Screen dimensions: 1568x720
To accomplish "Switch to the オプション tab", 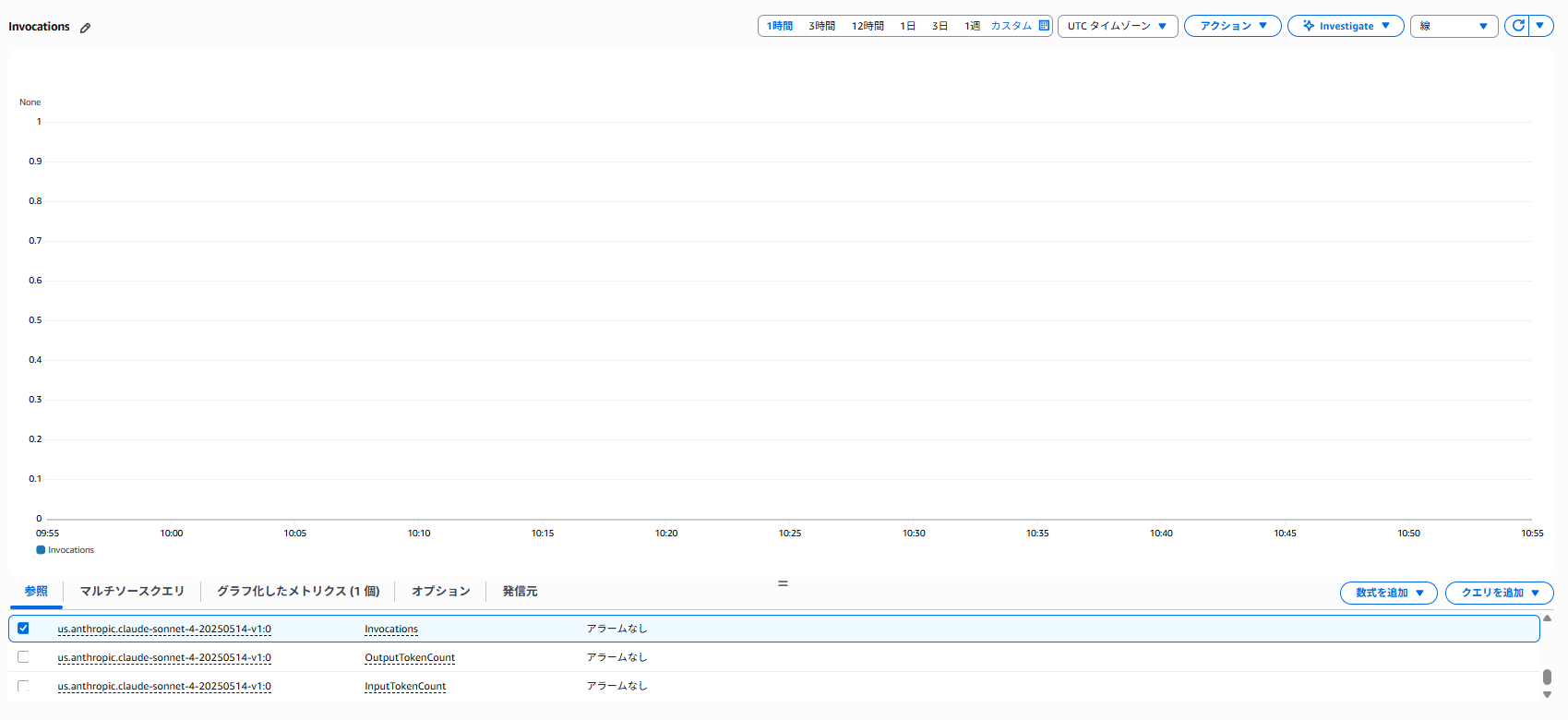I will [x=441, y=592].
